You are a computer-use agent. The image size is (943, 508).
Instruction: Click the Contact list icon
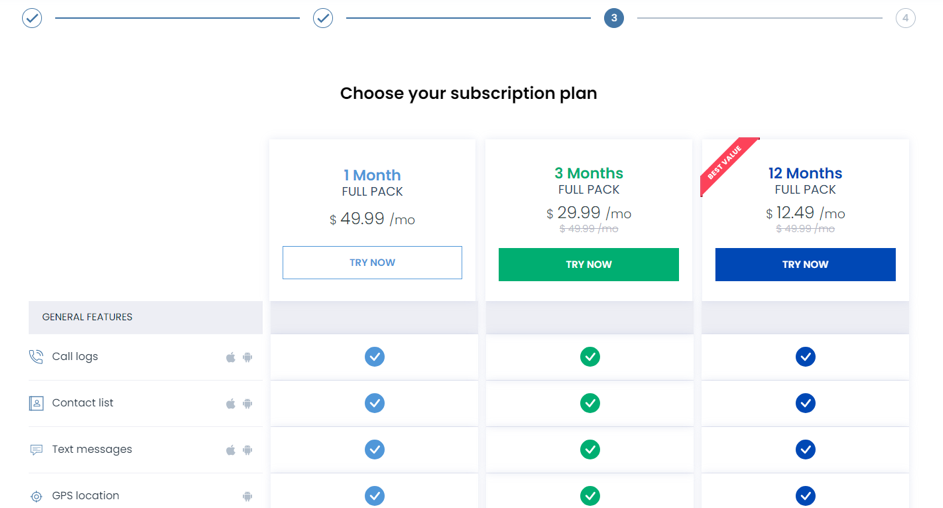tap(36, 403)
